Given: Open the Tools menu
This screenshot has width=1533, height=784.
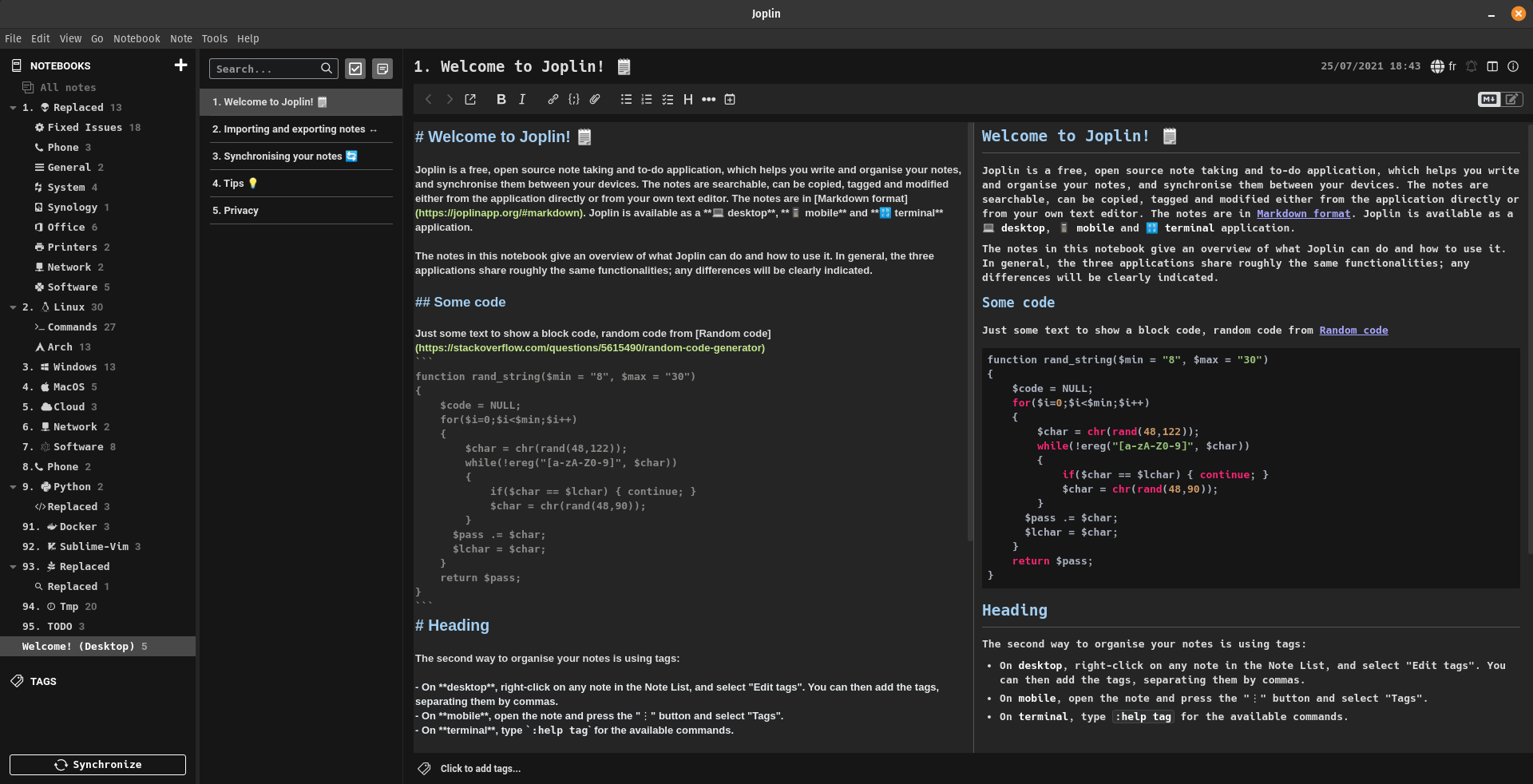Looking at the screenshot, I should (x=214, y=38).
